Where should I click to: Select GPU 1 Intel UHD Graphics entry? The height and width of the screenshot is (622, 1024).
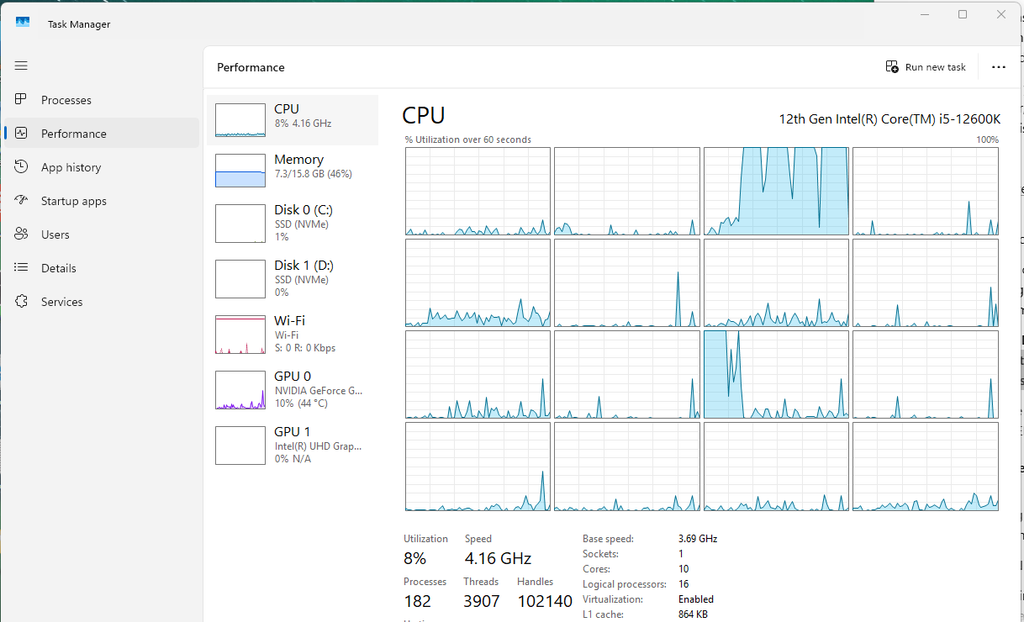click(x=293, y=445)
